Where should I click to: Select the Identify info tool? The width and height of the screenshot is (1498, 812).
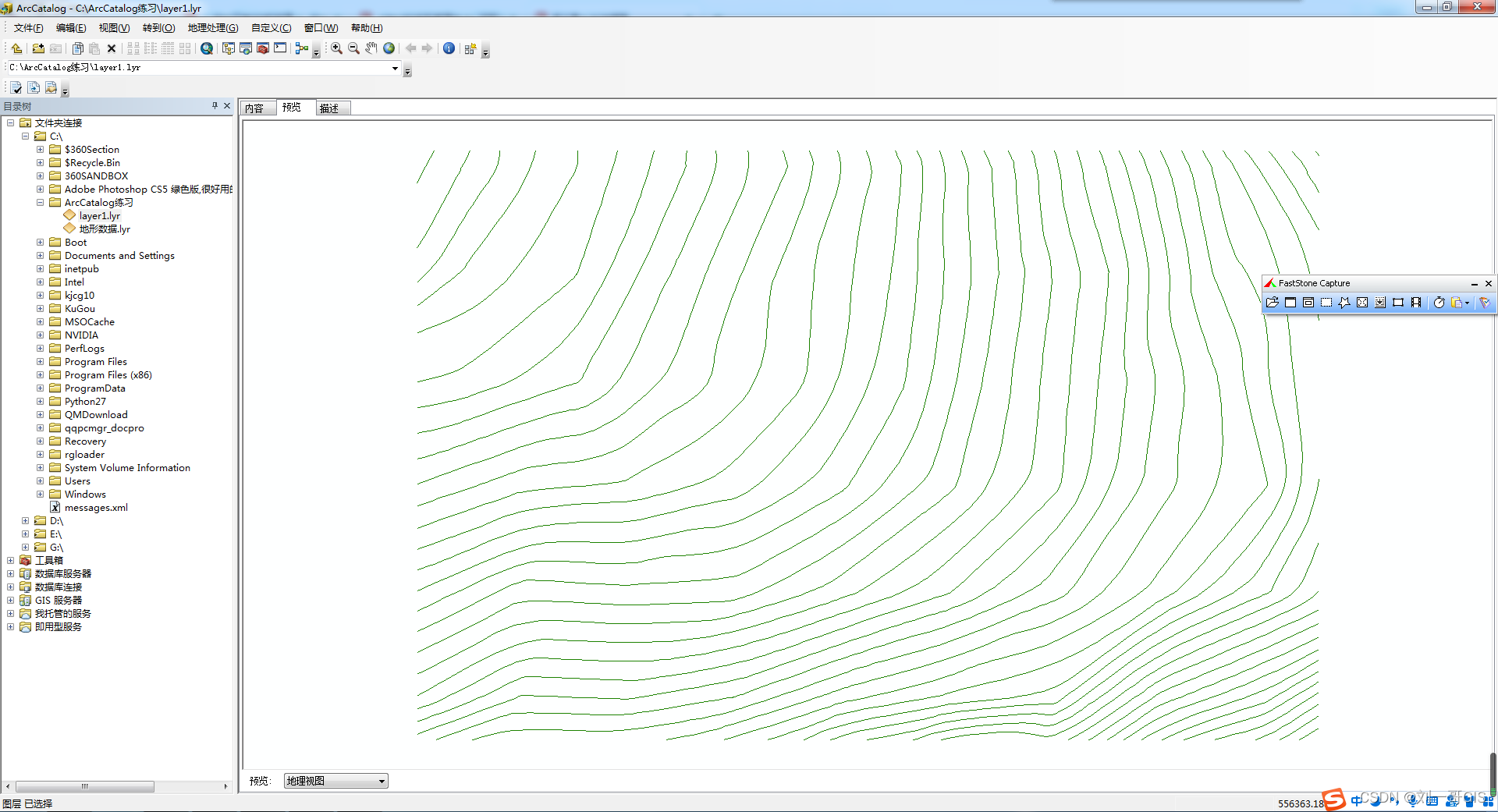coord(449,48)
